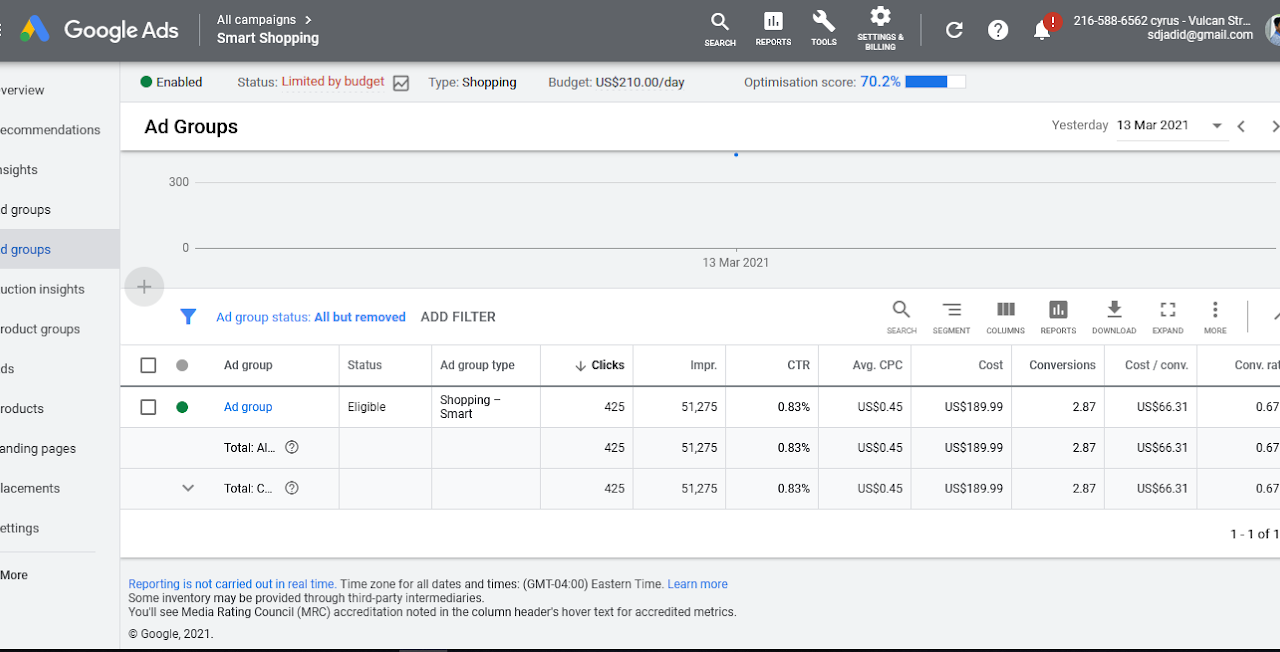Image resolution: width=1280 pixels, height=652 pixels.
Task: Sort by the CTR column header
Action: coord(798,365)
